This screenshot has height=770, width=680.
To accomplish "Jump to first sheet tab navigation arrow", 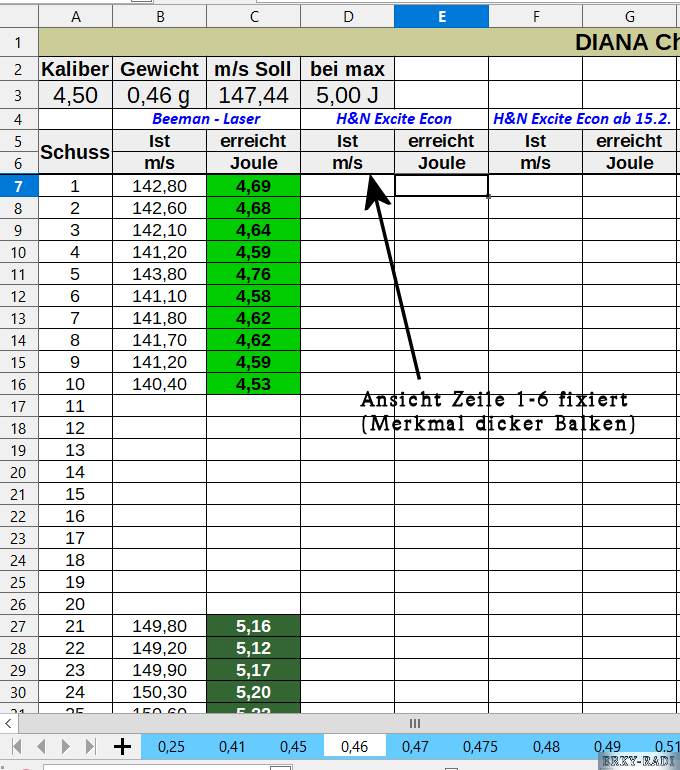I will point(17,747).
